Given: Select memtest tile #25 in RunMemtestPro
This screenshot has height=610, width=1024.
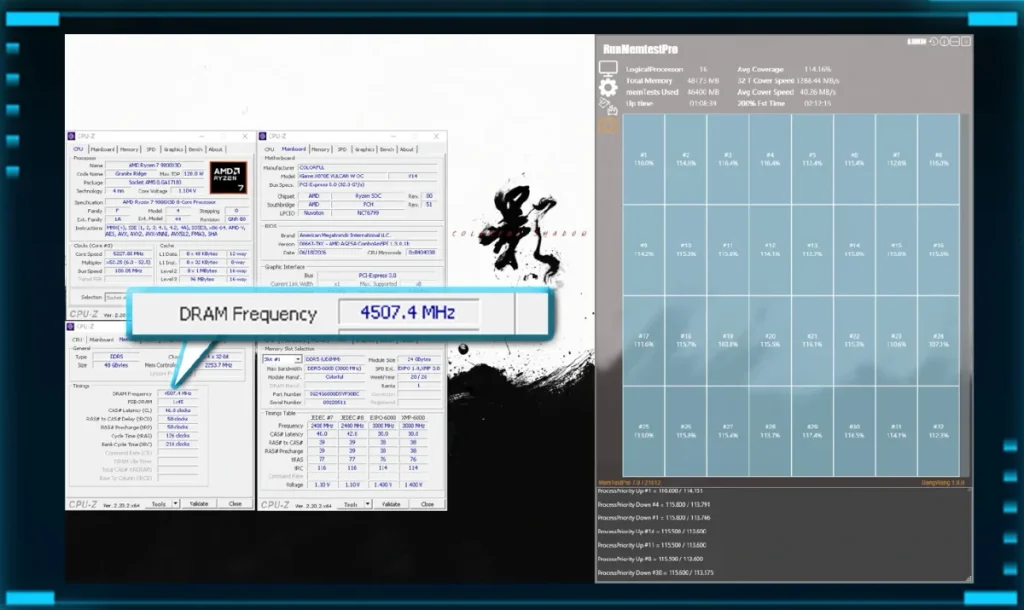Looking at the screenshot, I should [x=643, y=431].
